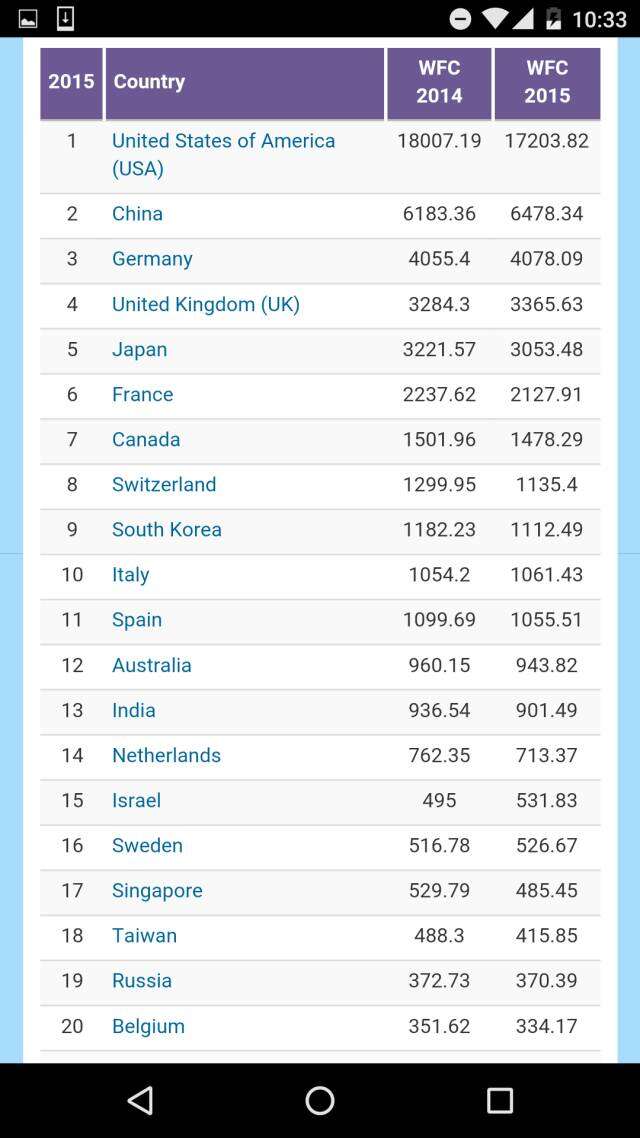Image resolution: width=640 pixels, height=1138 pixels.
Task: Open the South Korea link
Action: point(166,529)
